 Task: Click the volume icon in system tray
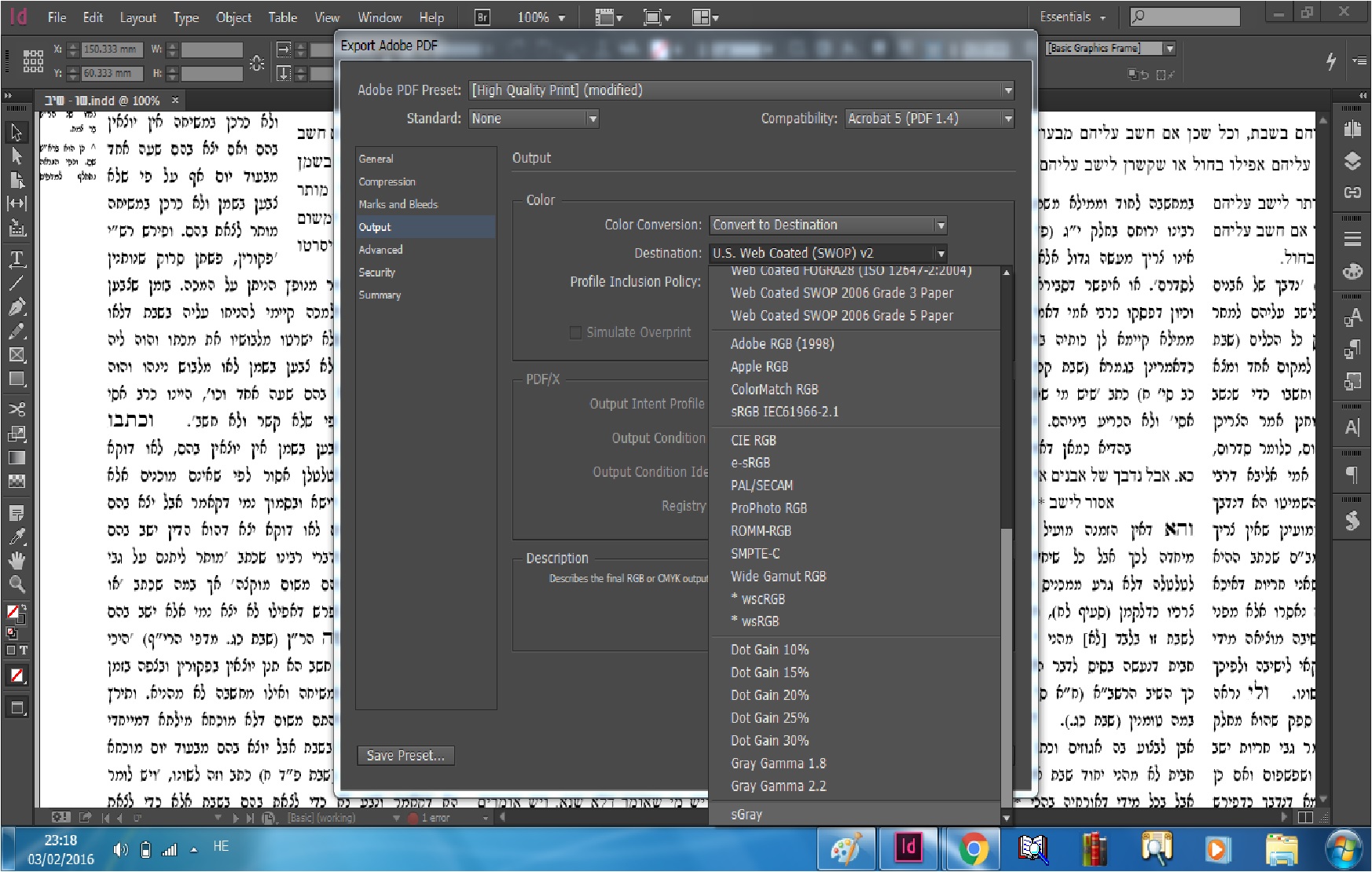click(120, 849)
